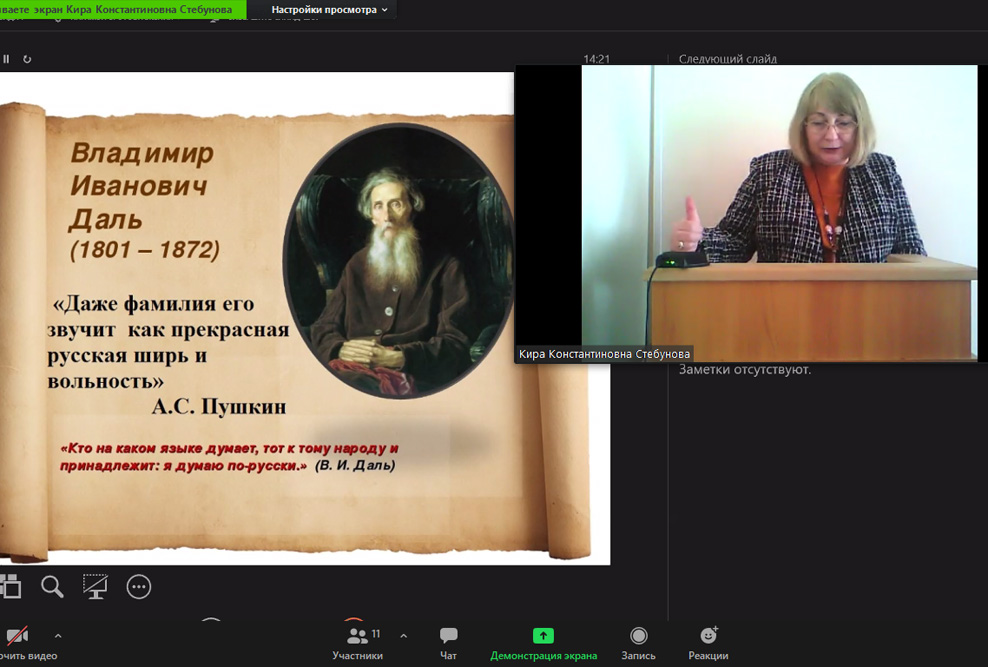Expand the video options arrow beside the camera

[57, 635]
